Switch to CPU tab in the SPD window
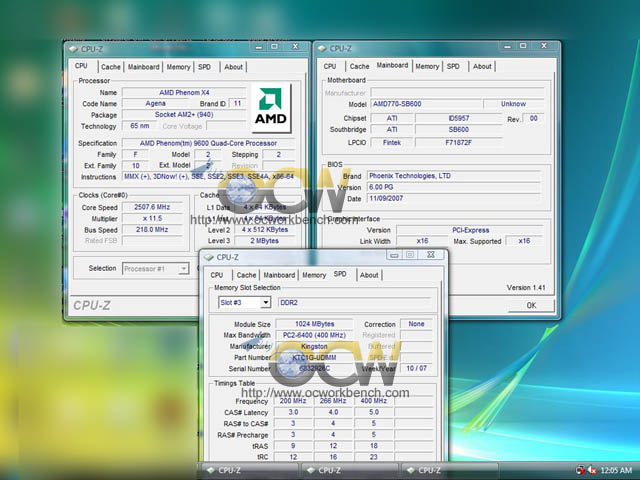 (x=217, y=275)
